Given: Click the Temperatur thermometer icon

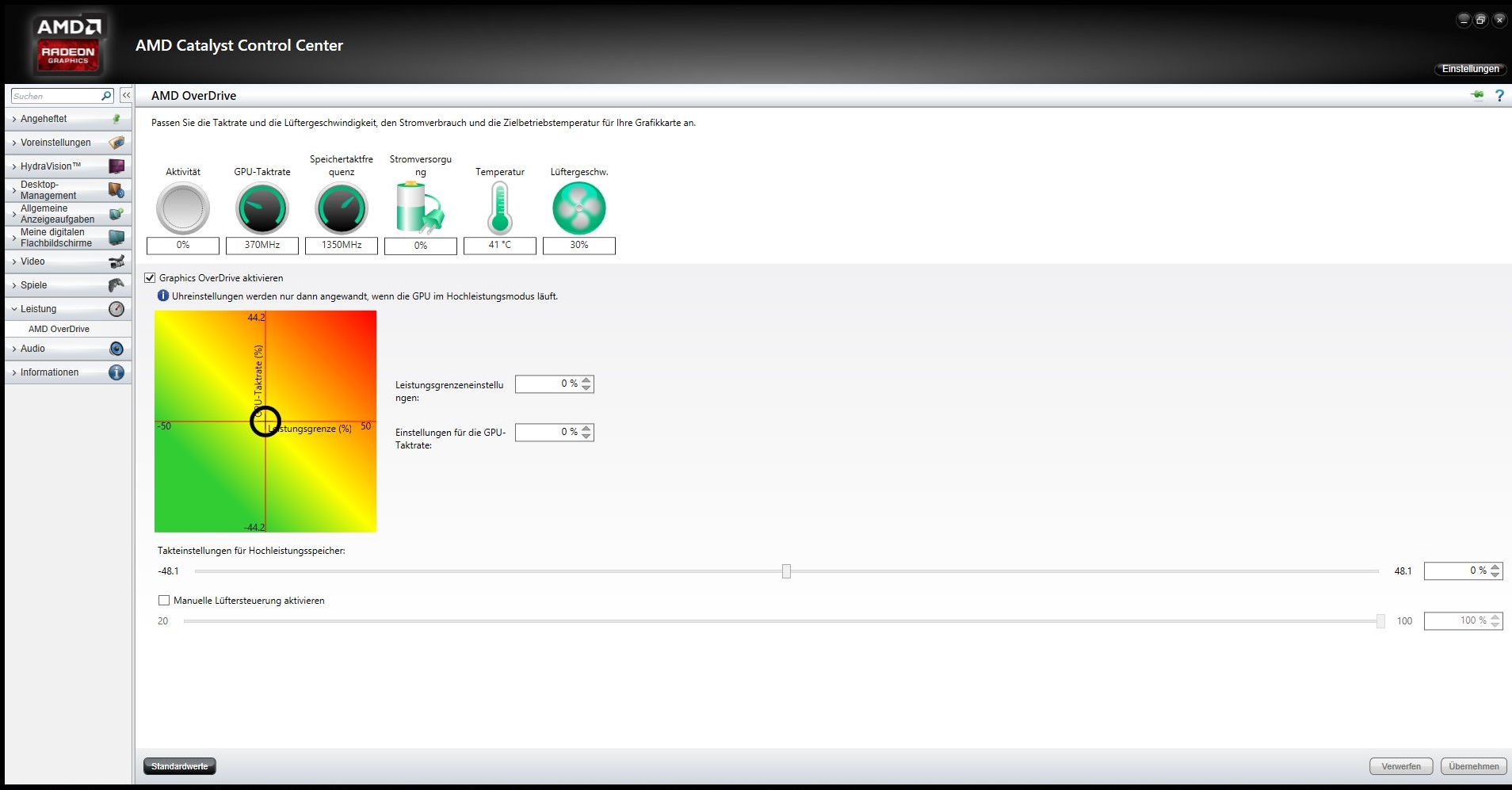Looking at the screenshot, I should 500,208.
